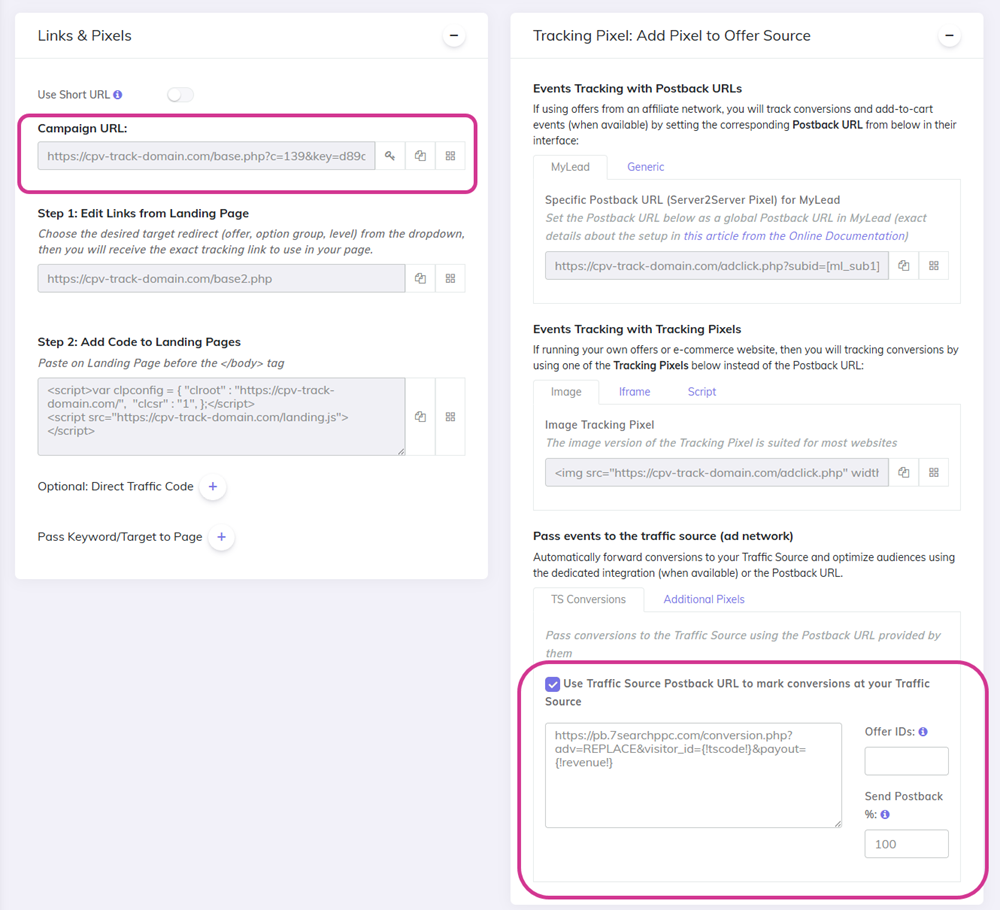Screen dimensions: 1000x910
Task: Collapse the Tracking Pixel panel
Action: click(949, 36)
